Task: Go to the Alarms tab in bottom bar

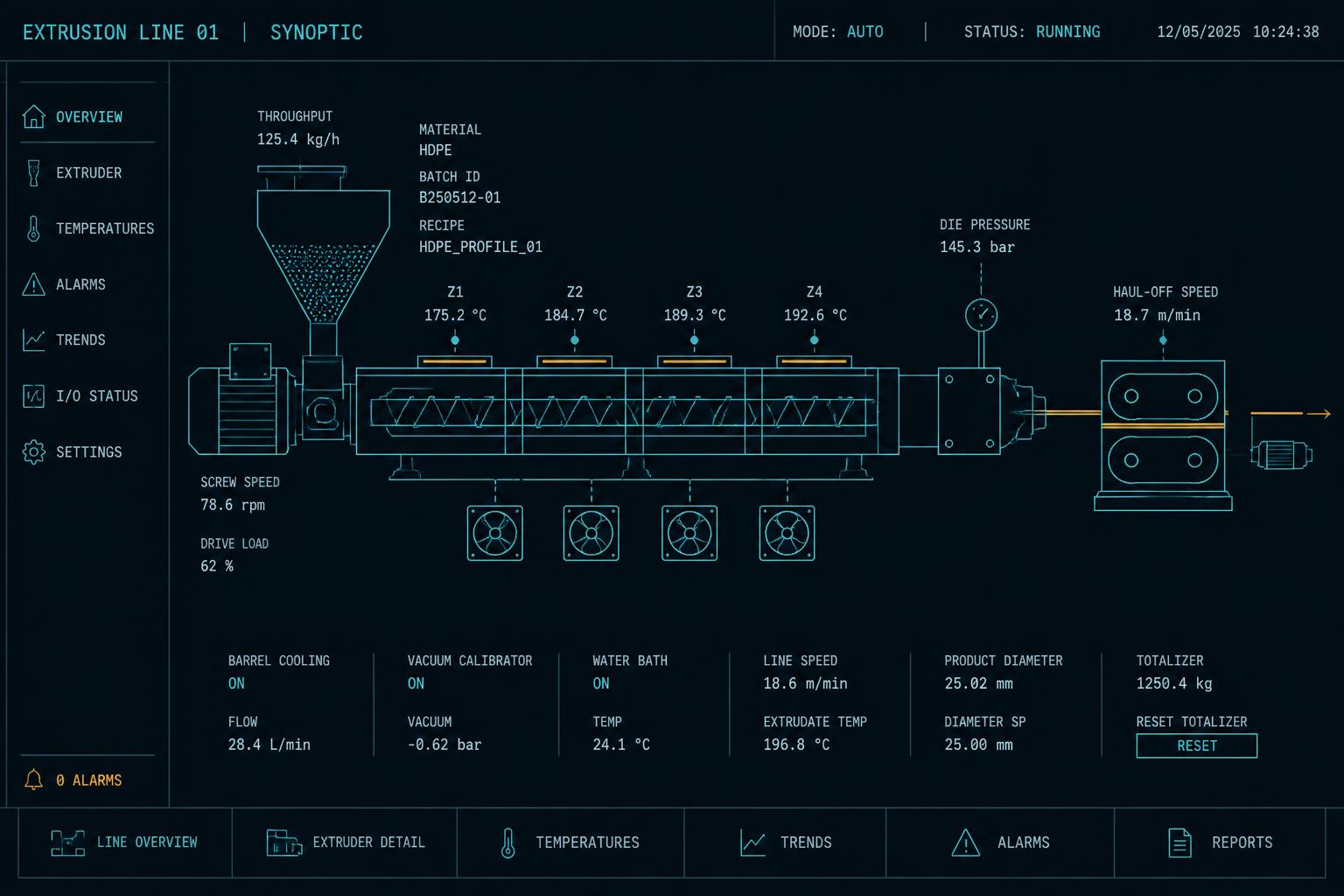Action: point(1000,843)
